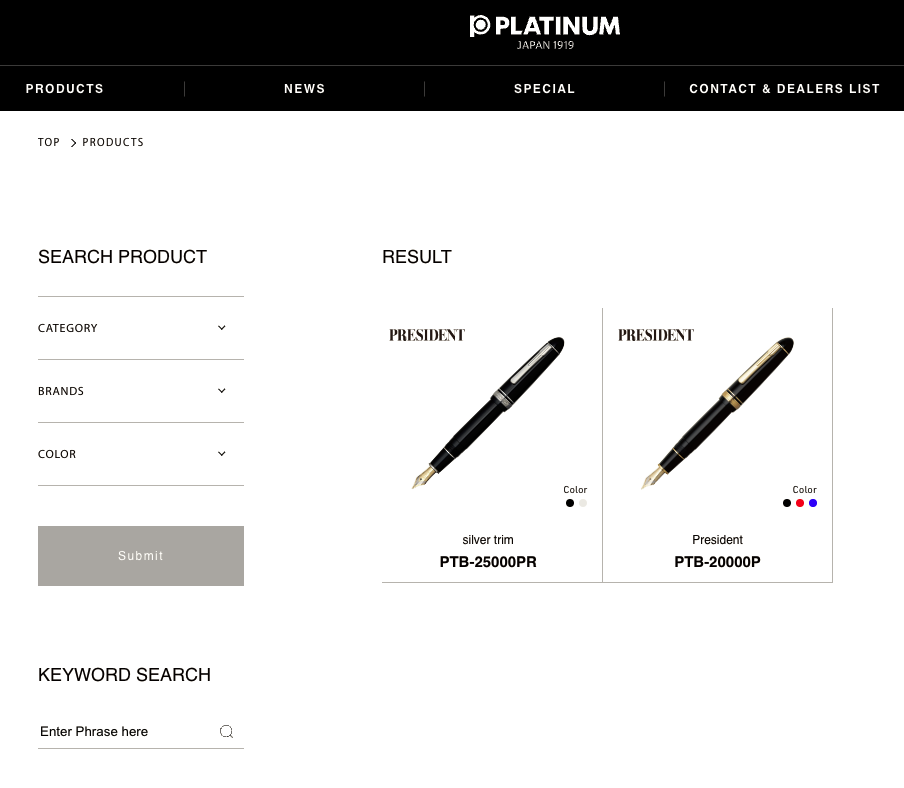Click the Platinum logo in header
The image size is (904, 788).
pyautogui.click(x=545, y=31)
